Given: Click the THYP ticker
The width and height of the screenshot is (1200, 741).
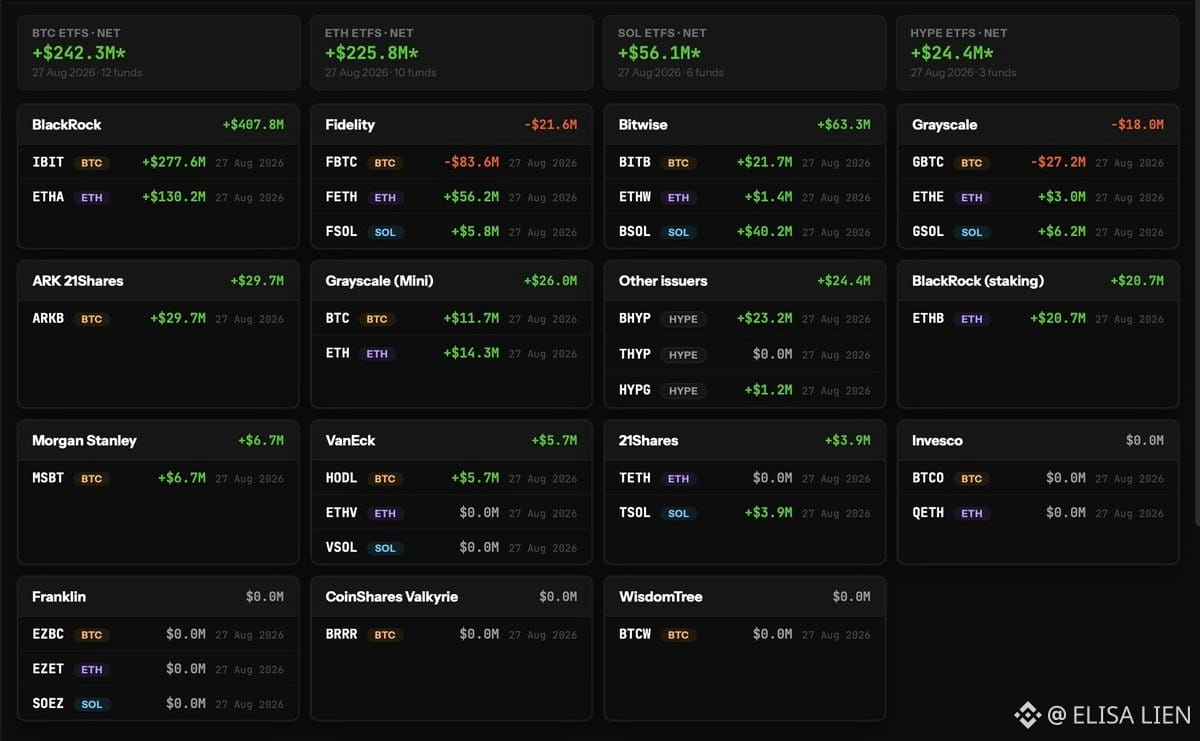Looking at the screenshot, I should pyautogui.click(x=635, y=354).
